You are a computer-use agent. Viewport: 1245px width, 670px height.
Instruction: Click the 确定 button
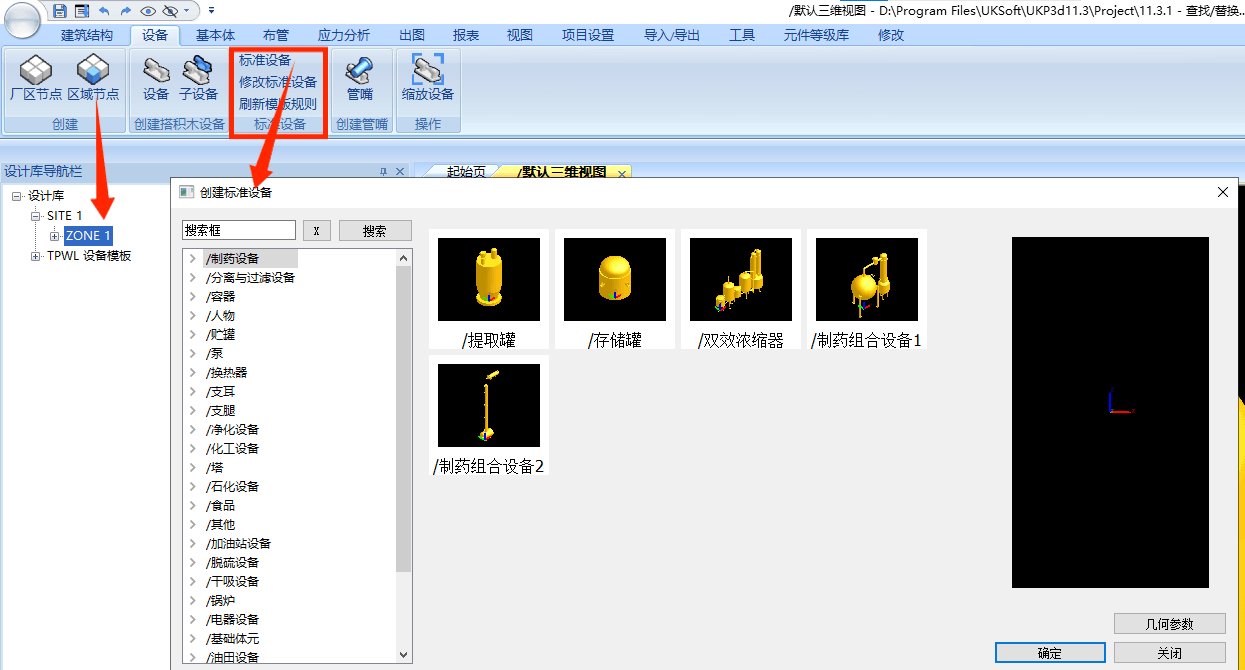[x=1050, y=652]
